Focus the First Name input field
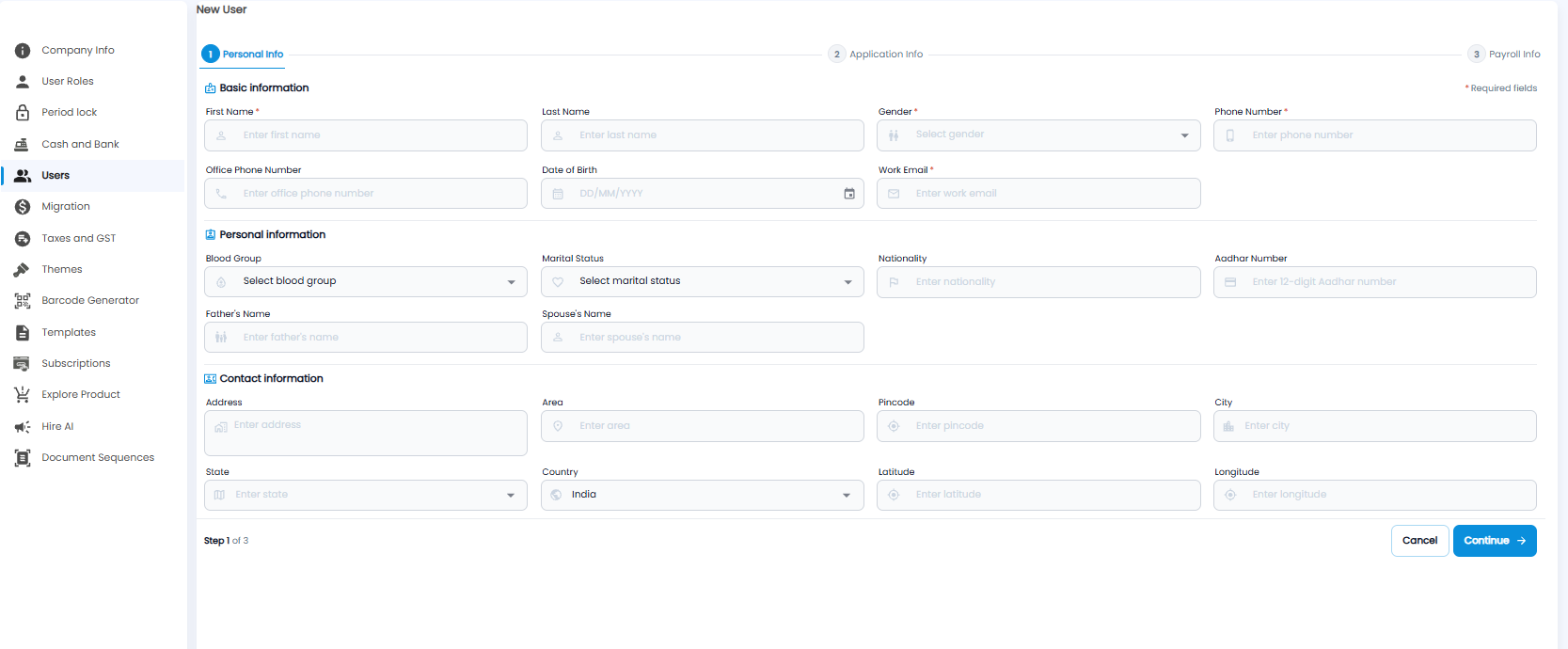1568x649 pixels. pos(366,135)
